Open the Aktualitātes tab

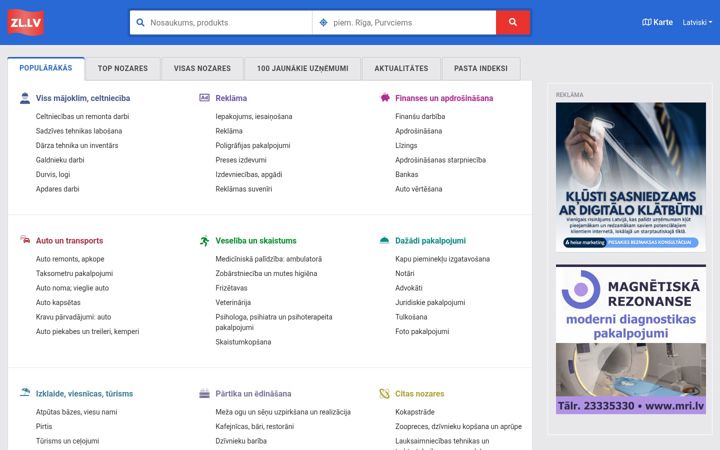(401, 68)
